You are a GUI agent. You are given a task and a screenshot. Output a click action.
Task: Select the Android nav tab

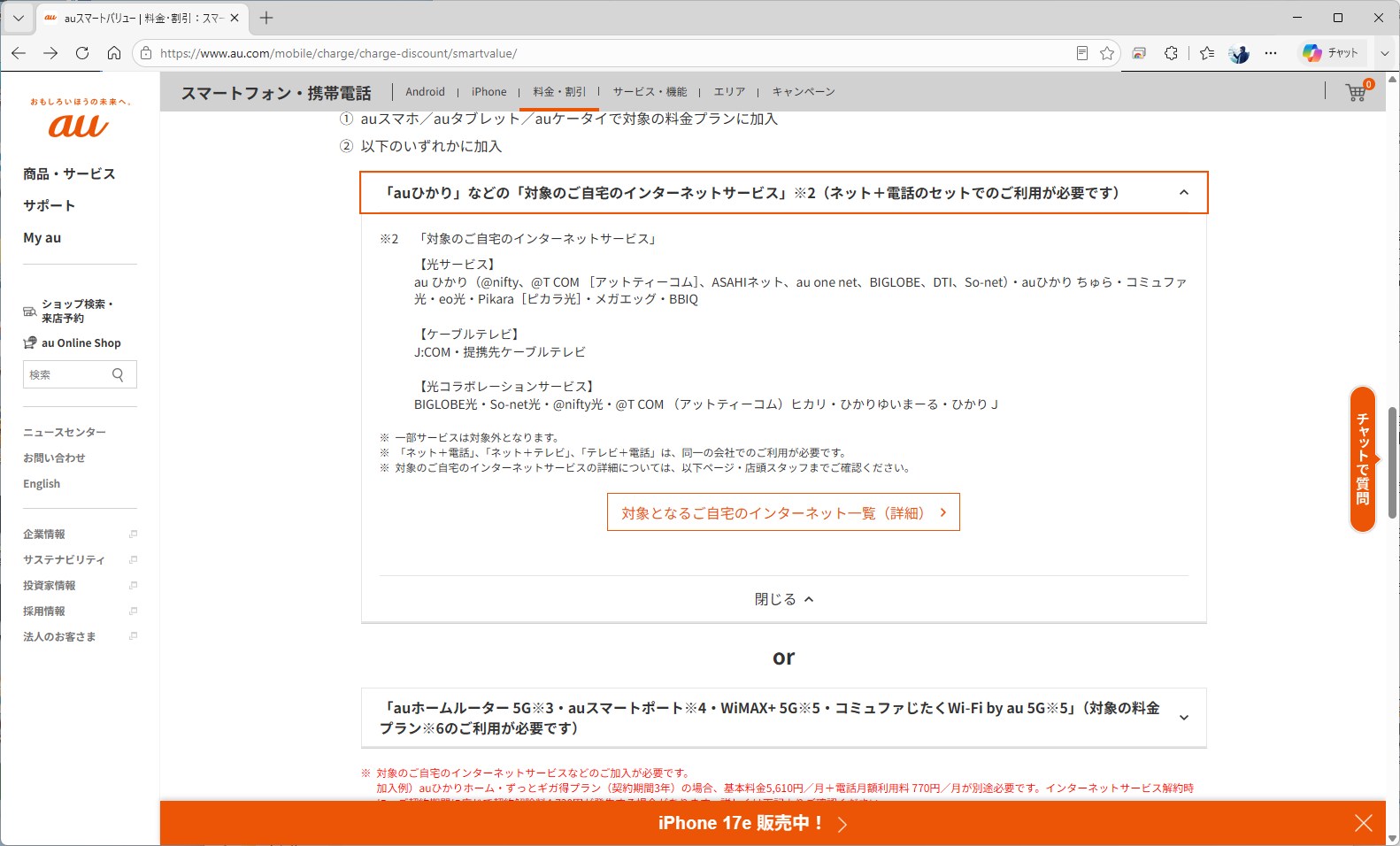425,91
